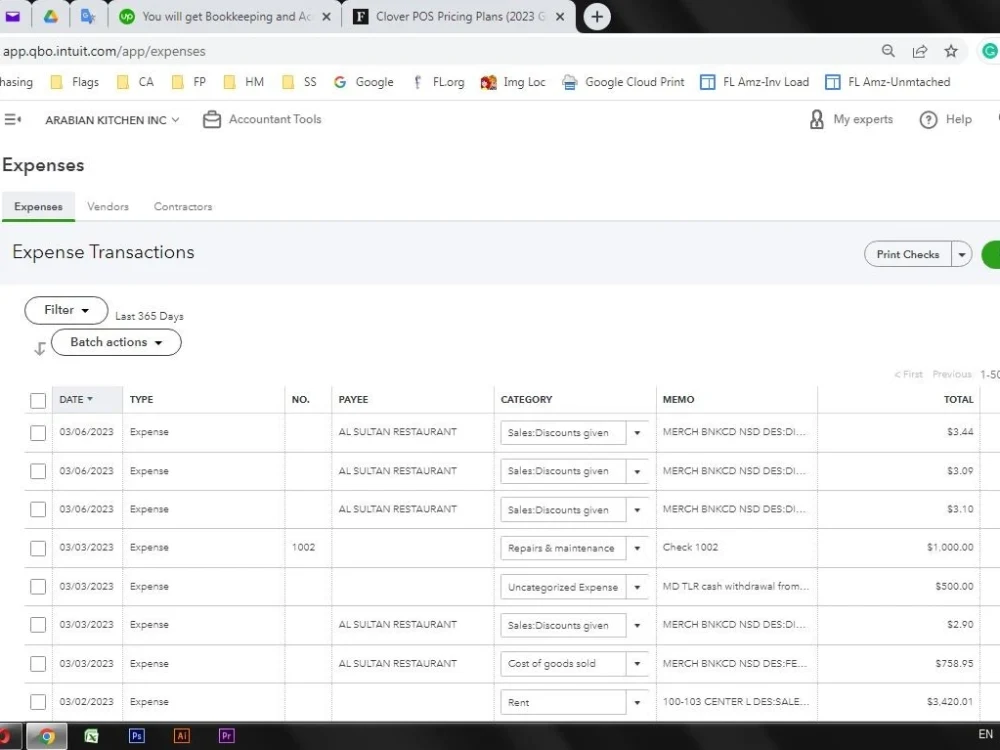Expand Cost of goods sold dropdown
The image size is (1000, 750).
tap(637, 664)
